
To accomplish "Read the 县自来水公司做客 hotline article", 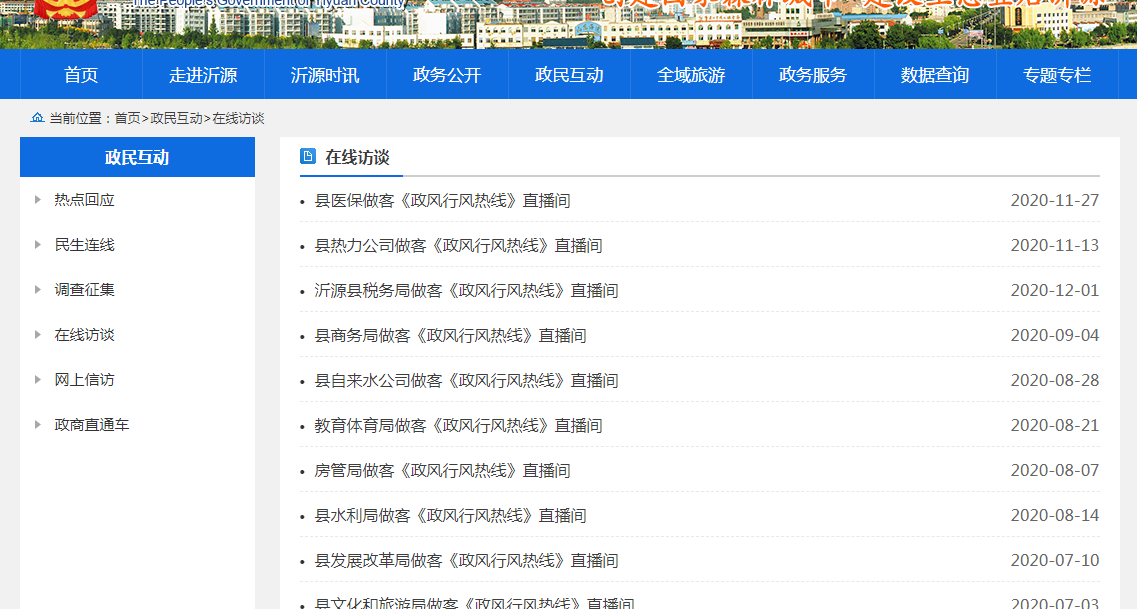I will [466, 381].
